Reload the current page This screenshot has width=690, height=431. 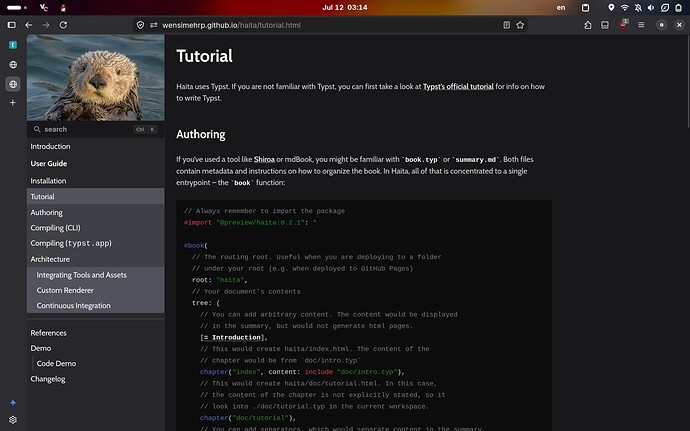[x=63, y=25]
